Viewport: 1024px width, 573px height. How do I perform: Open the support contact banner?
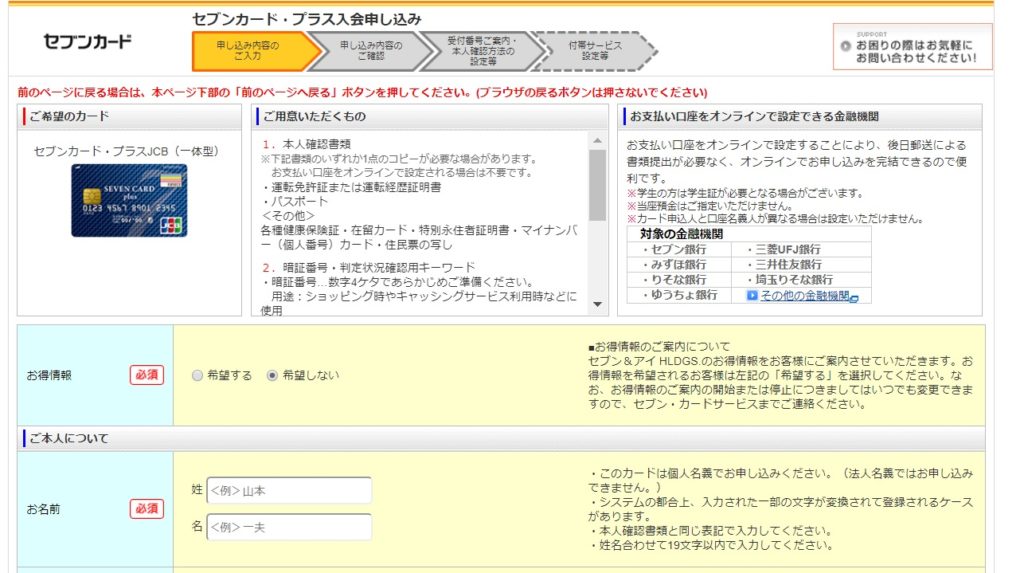point(912,46)
